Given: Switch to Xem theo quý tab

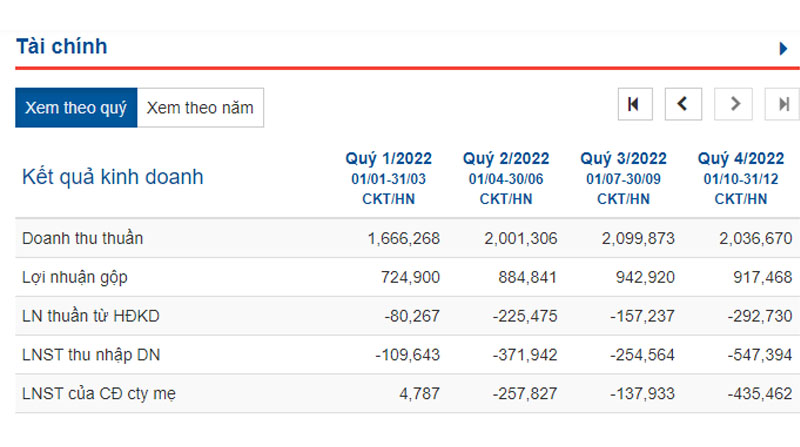Looking at the screenshot, I should click(76, 108).
